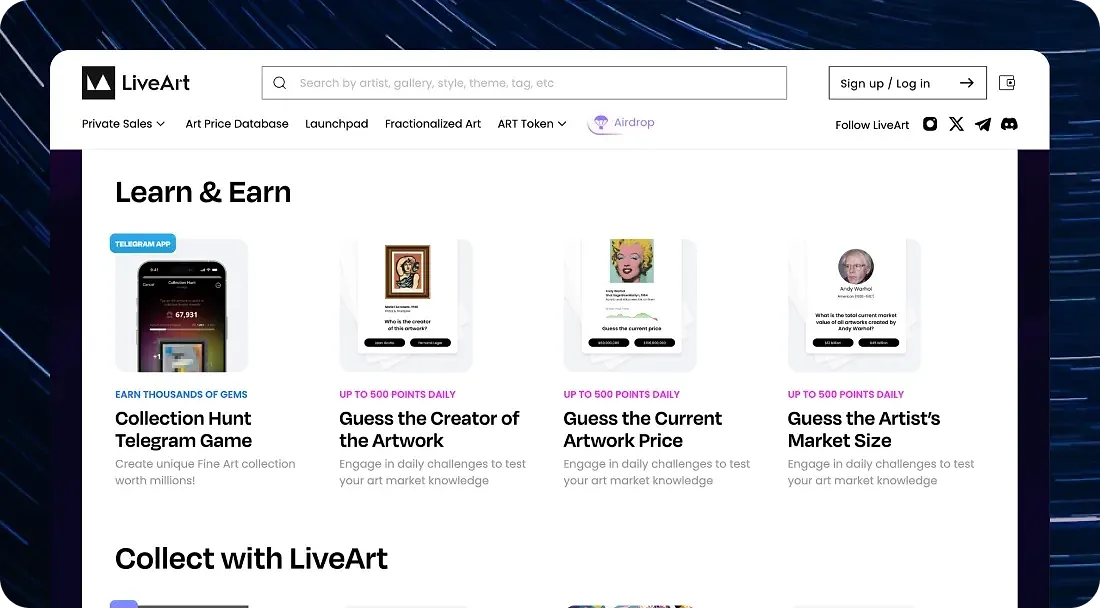Open the Fractionalized Art menu item
1100x608 pixels.
click(x=433, y=123)
